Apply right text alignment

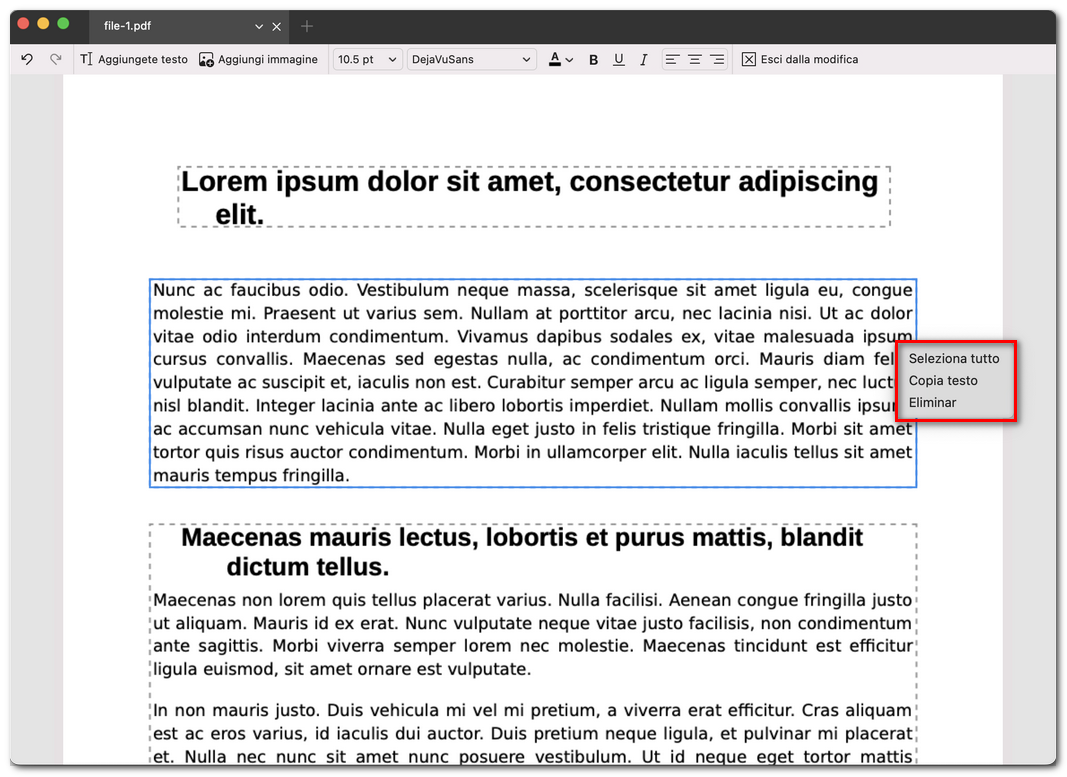(717, 59)
